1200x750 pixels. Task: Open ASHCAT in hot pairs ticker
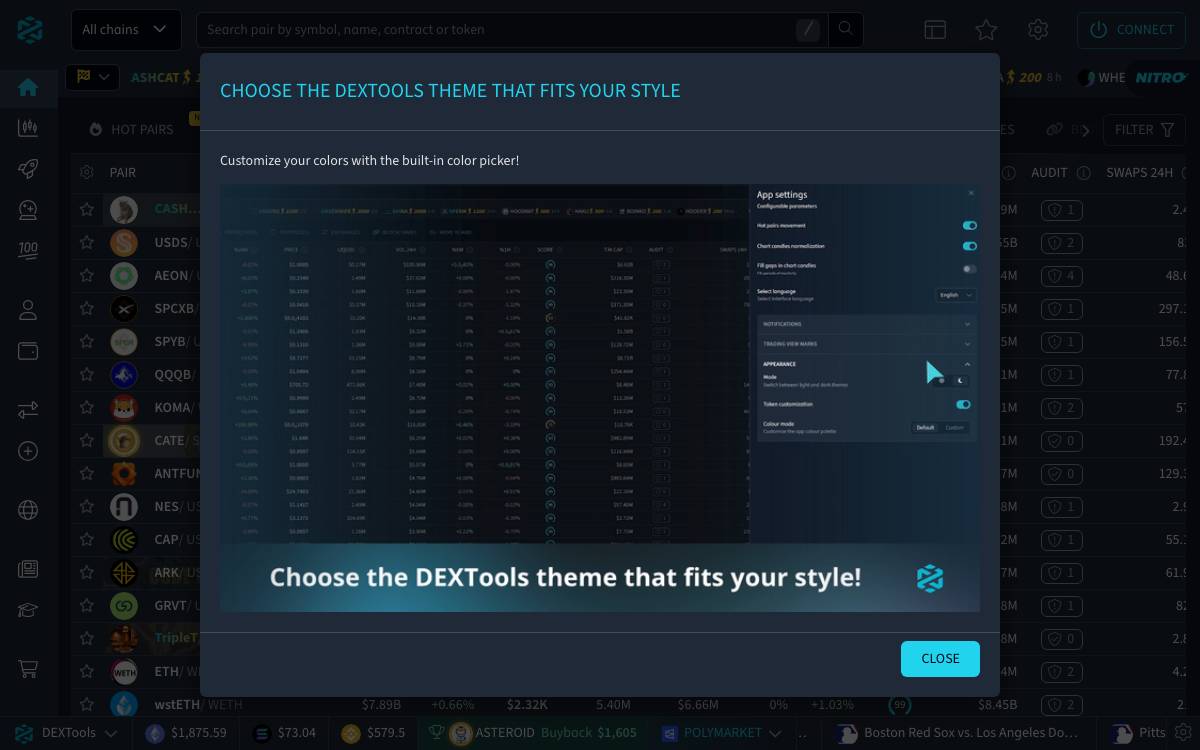[x=162, y=77]
